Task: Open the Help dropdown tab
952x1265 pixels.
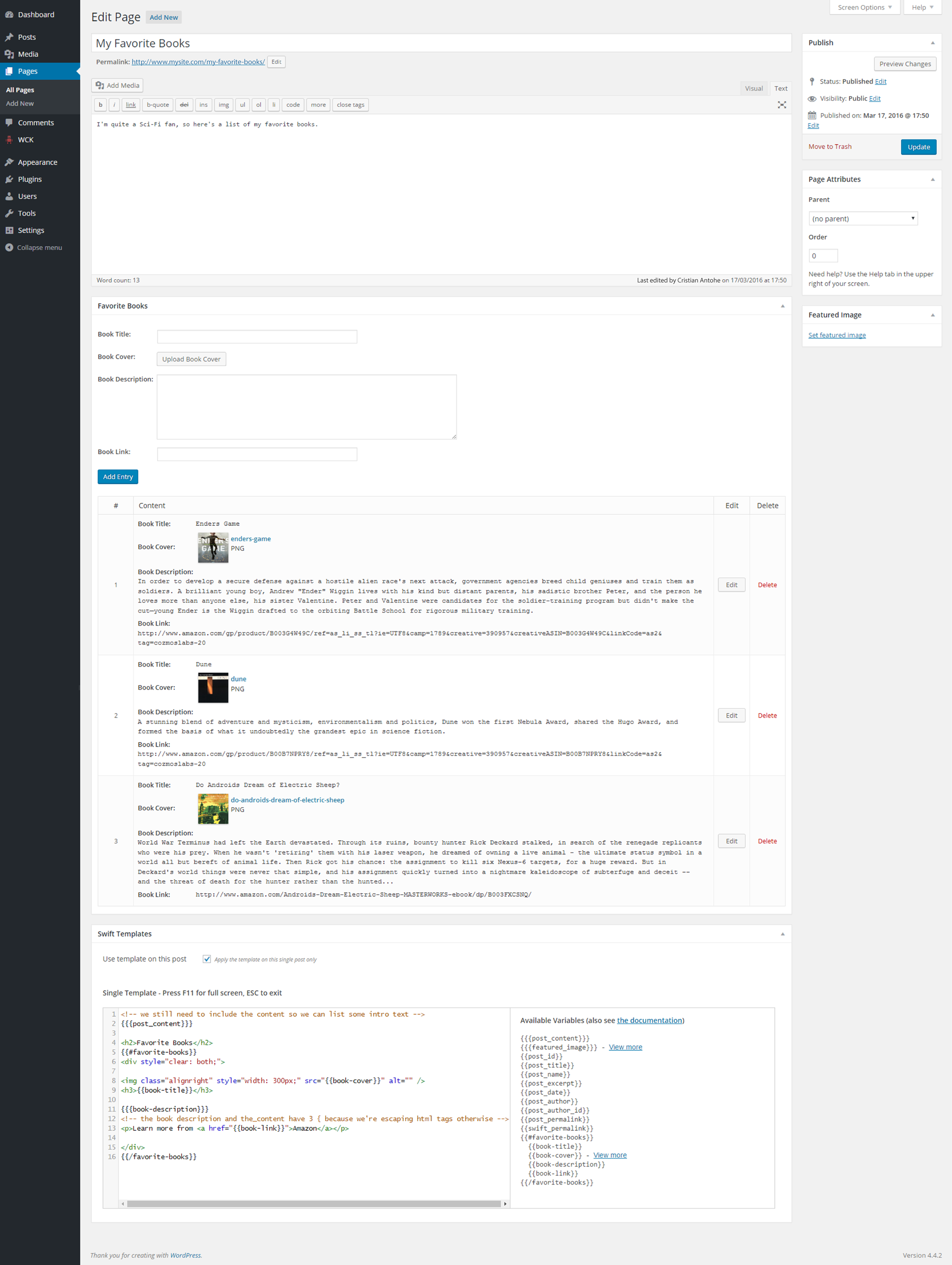Action: (922, 8)
